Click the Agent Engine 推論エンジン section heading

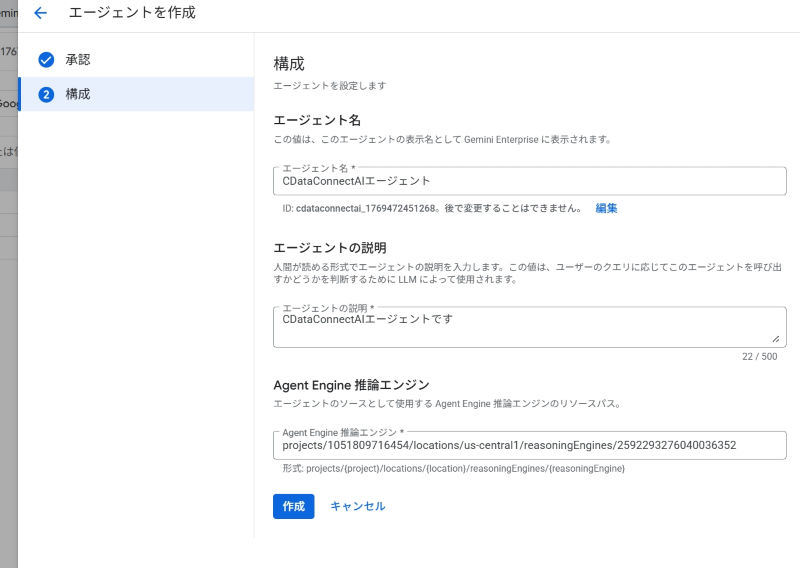[x=351, y=384]
